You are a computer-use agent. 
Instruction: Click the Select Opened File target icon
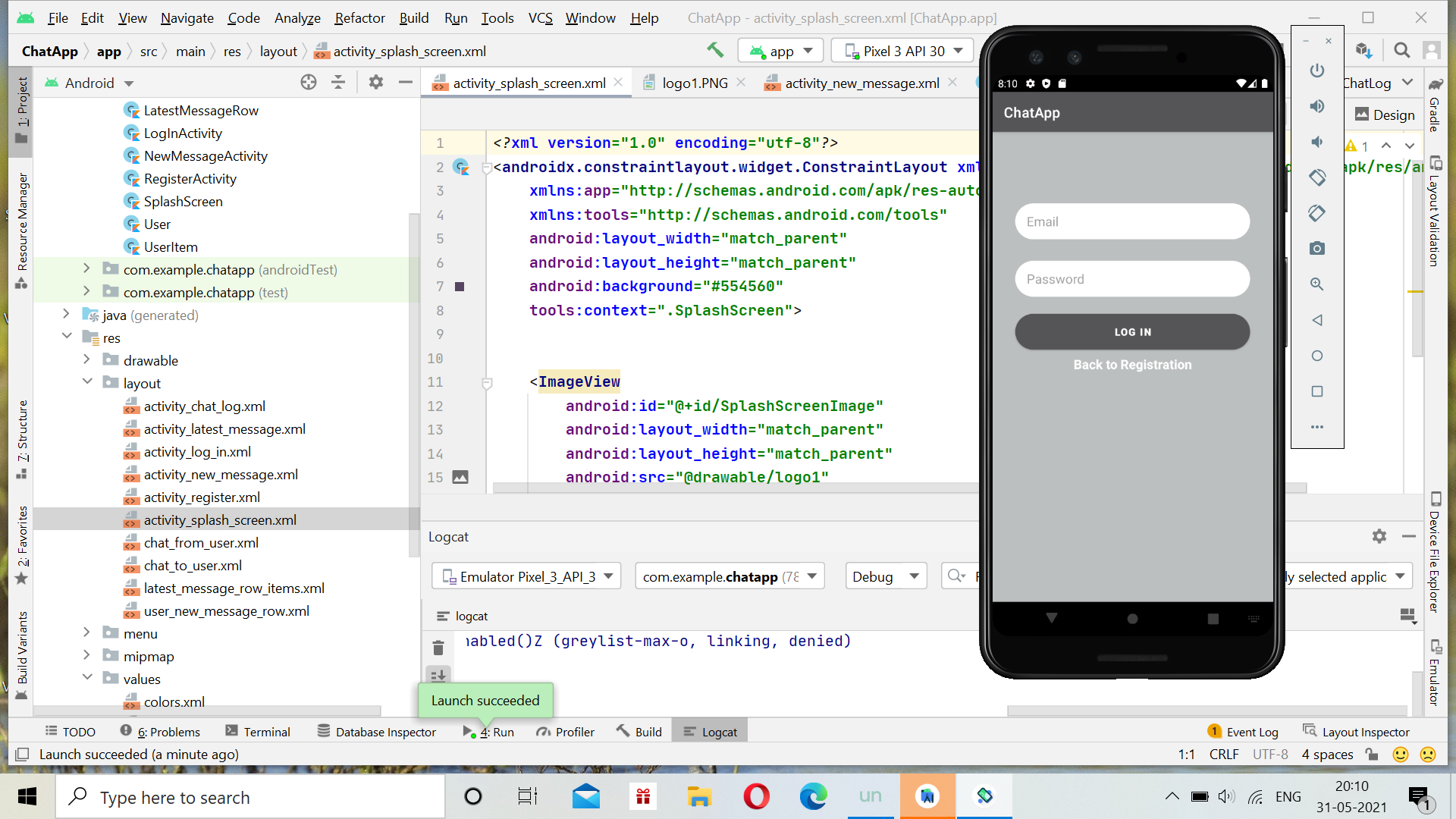(308, 83)
